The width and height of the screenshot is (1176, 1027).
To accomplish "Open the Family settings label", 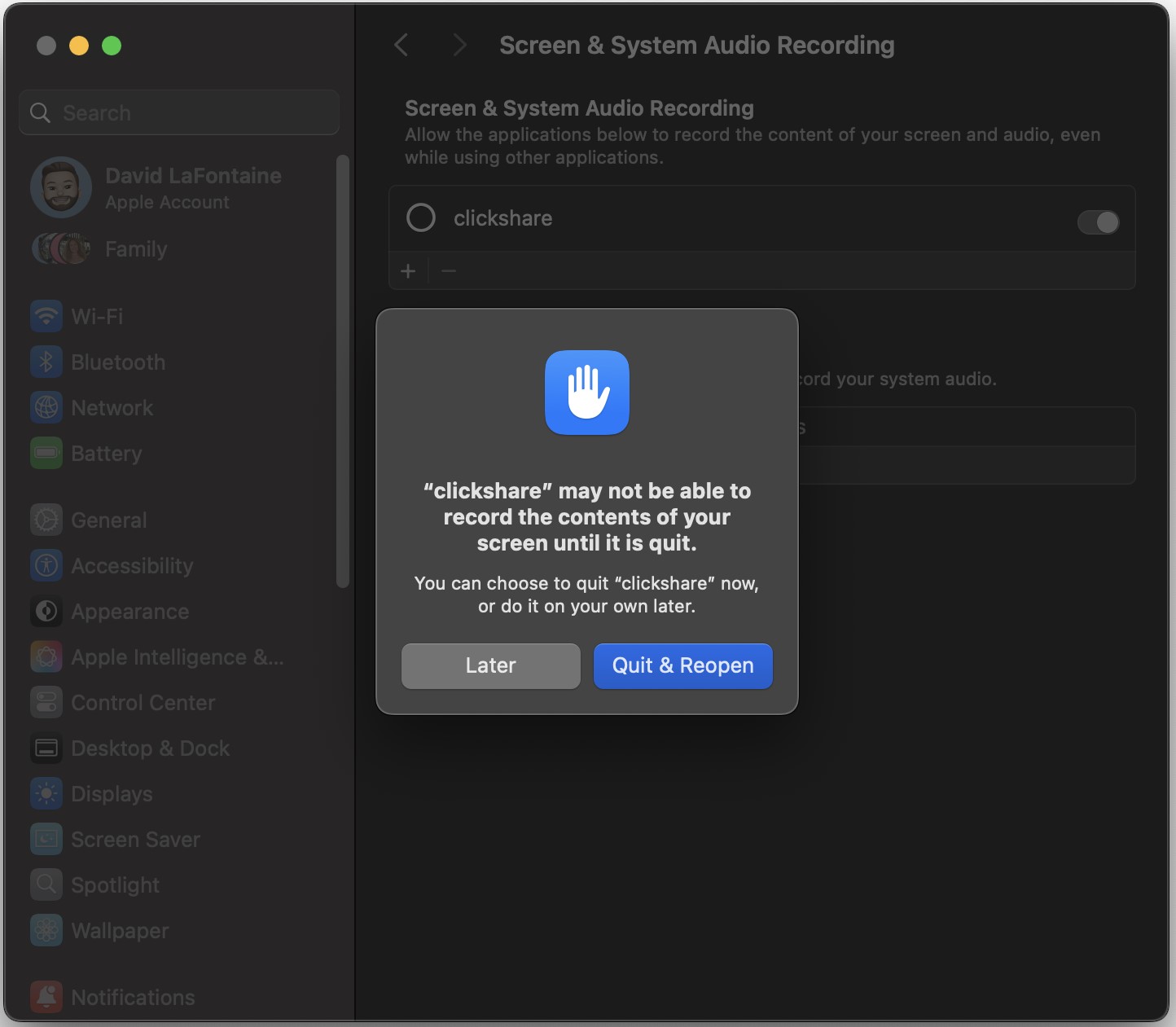I will [x=136, y=249].
